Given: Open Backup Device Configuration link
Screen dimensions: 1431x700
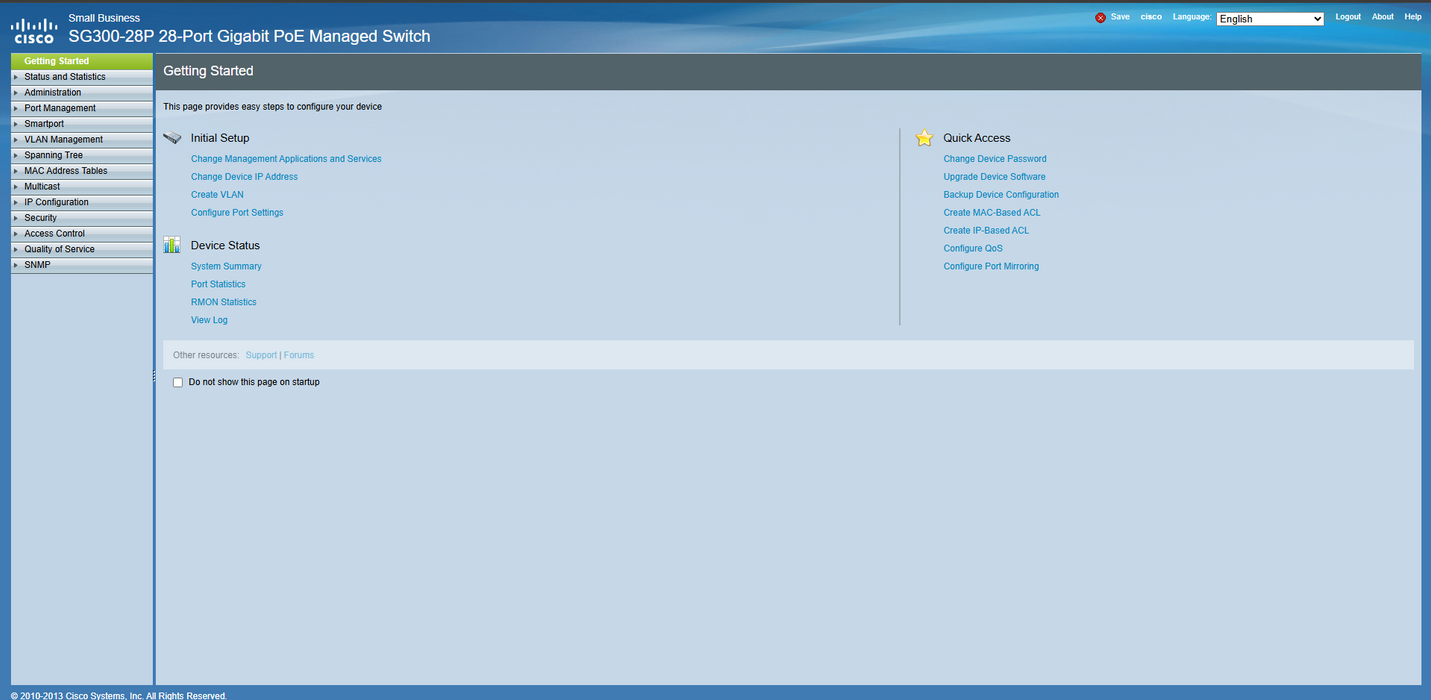Looking at the screenshot, I should click(1001, 195).
